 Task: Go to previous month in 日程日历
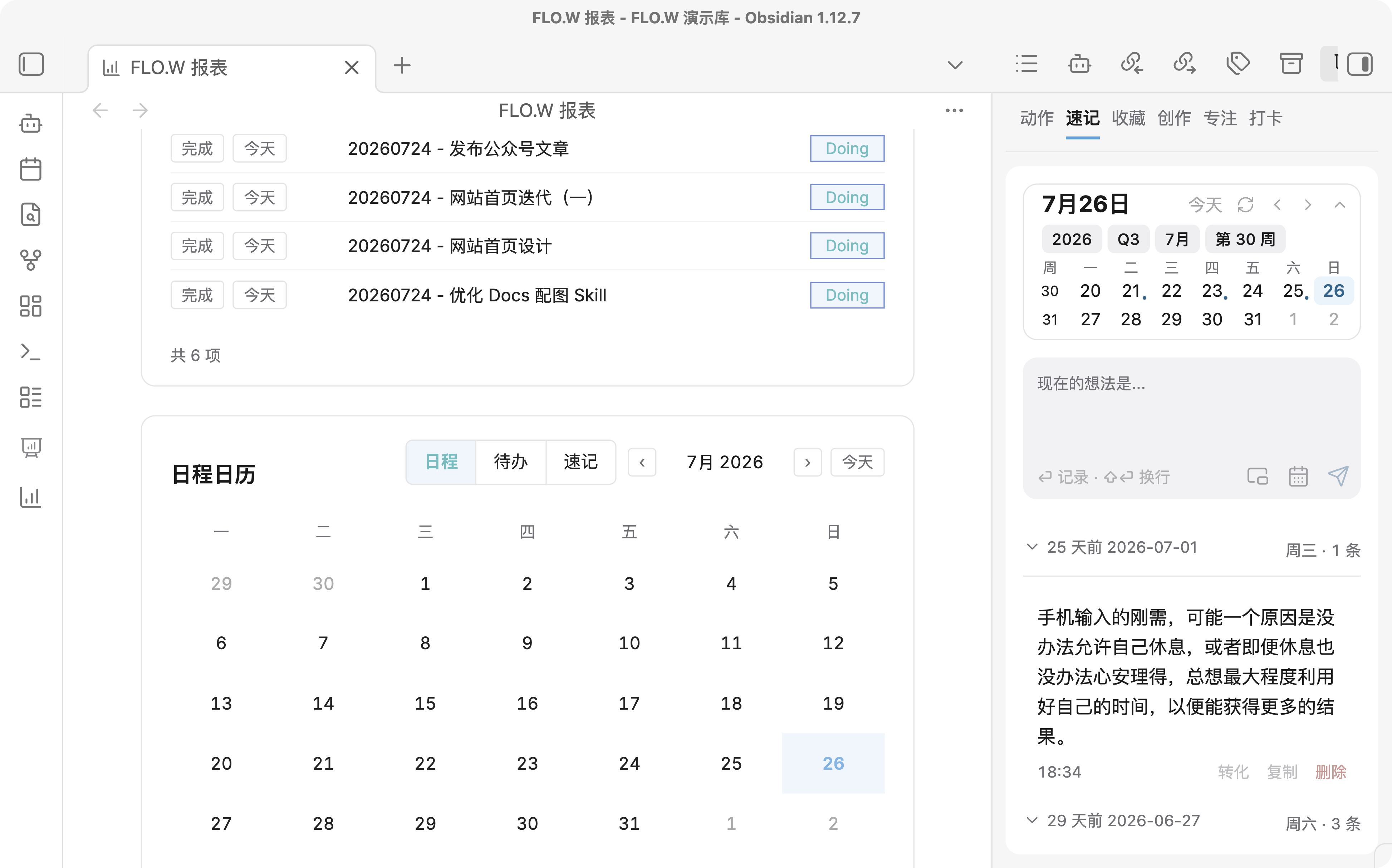pos(642,463)
